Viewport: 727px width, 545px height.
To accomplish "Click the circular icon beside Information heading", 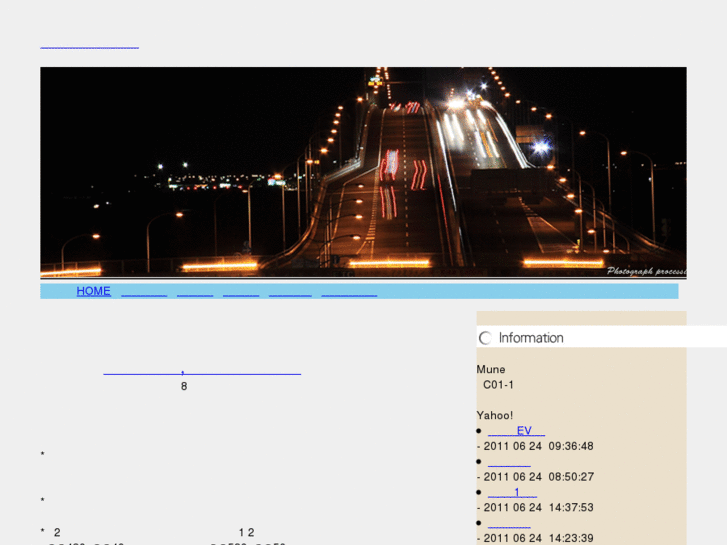I will (x=485, y=338).
